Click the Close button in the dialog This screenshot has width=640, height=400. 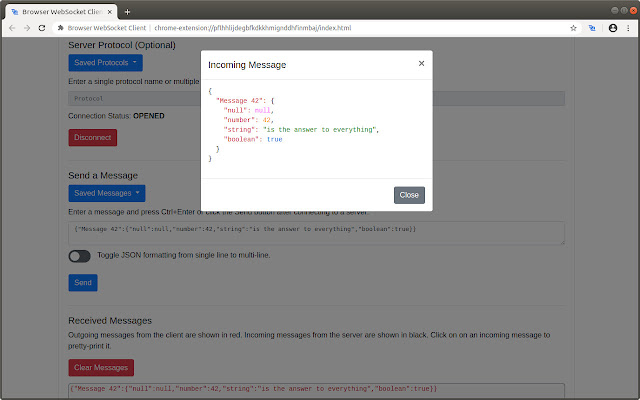tap(409, 195)
